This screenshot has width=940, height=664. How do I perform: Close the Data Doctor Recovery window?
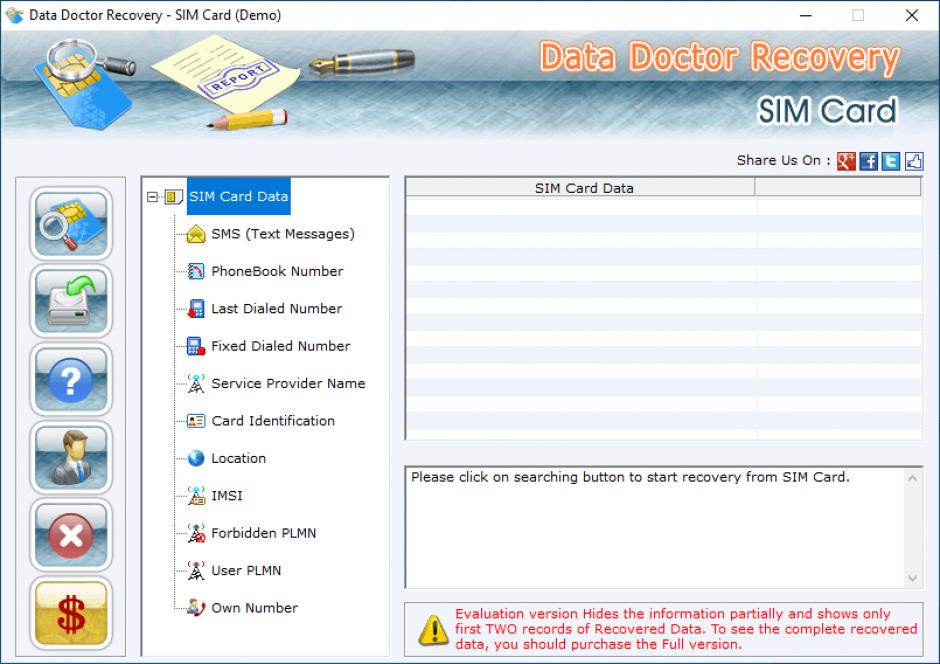(912, 16)
